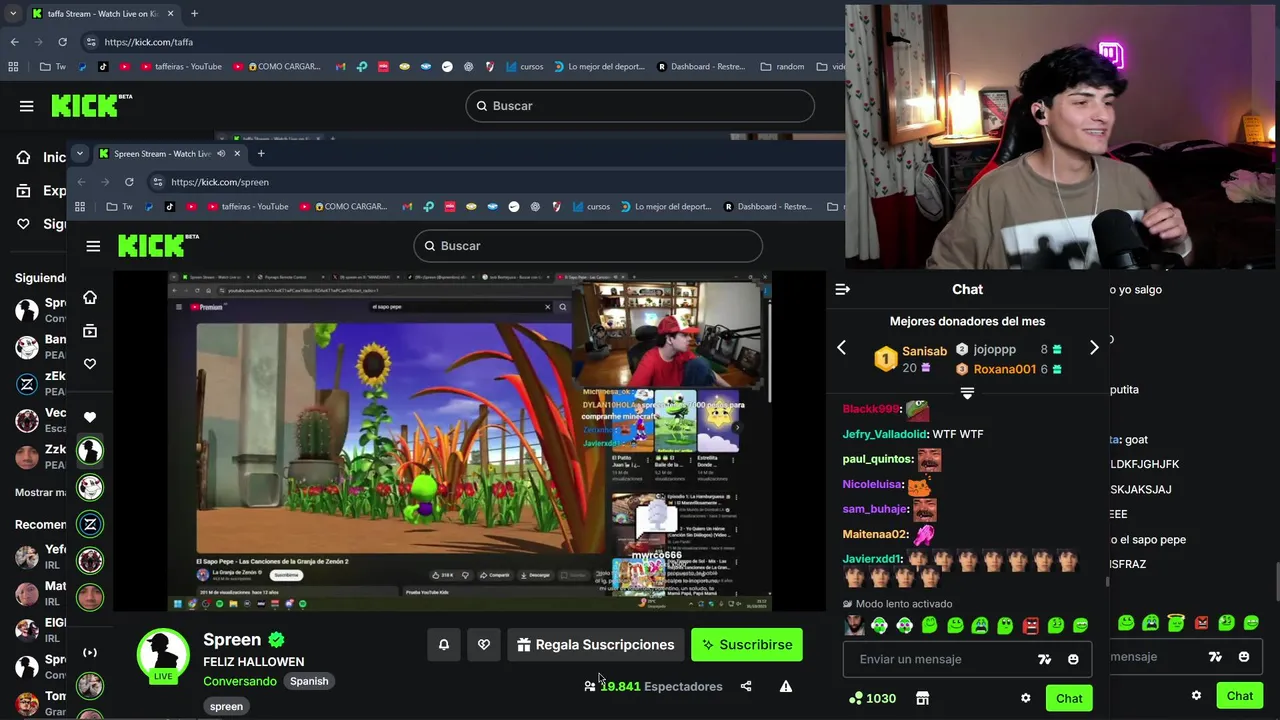The height and width of the screenshot is (720, 1280).
Task: Click Chat button in taffa window
Action: [1240, 696]
